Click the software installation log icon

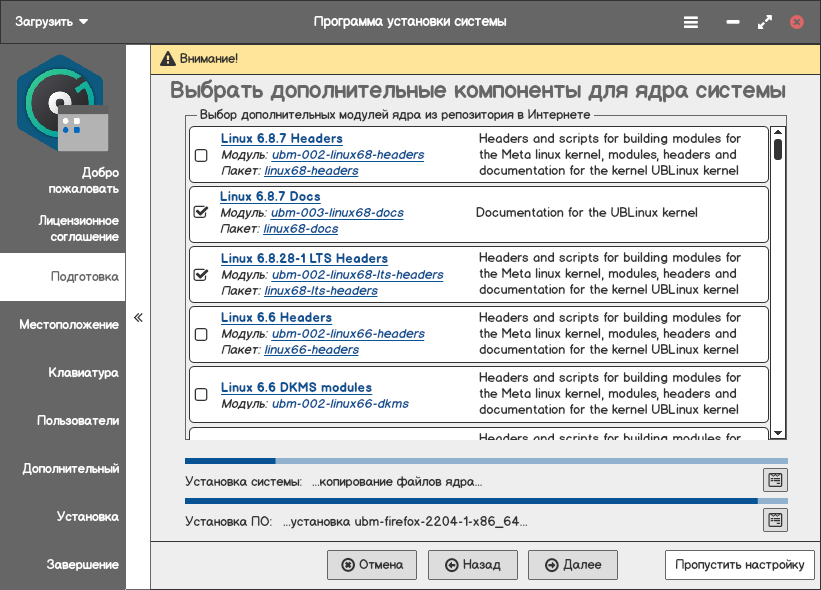[x=775, y=520]
